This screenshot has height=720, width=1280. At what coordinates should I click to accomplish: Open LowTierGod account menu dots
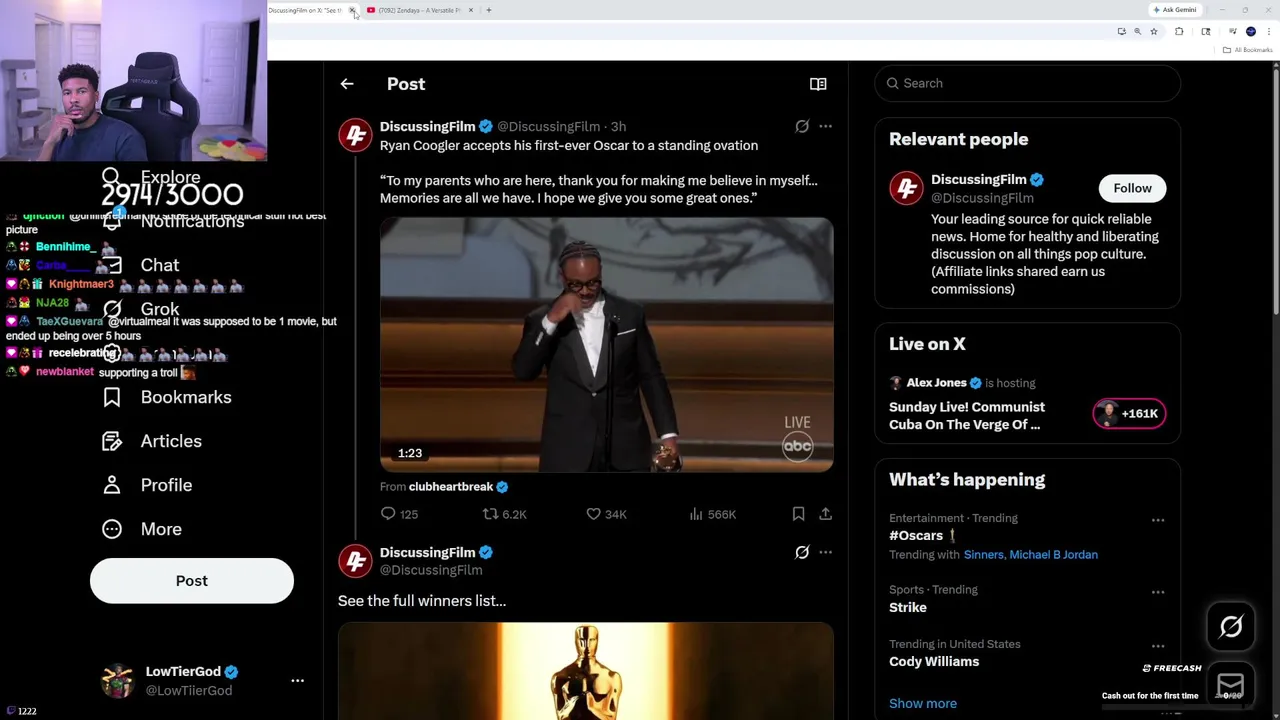[297, 681]
